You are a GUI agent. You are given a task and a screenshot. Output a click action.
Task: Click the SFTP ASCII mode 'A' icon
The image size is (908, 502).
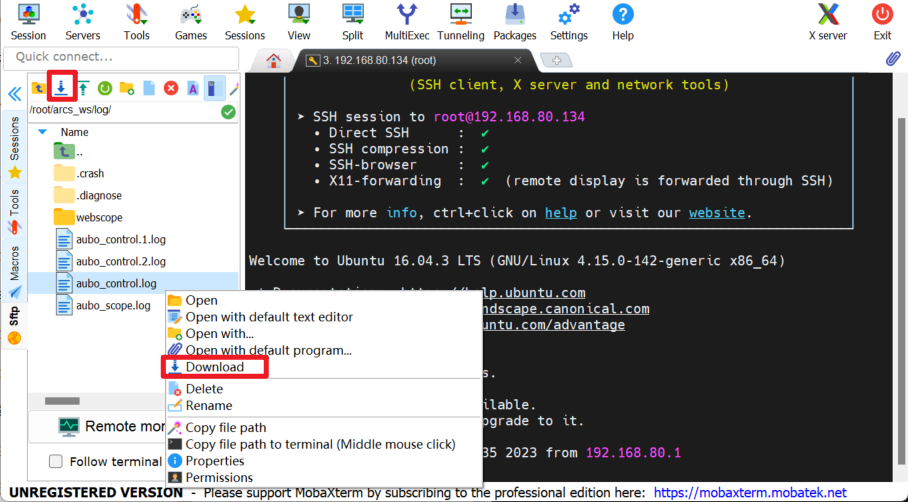[193, 88]
